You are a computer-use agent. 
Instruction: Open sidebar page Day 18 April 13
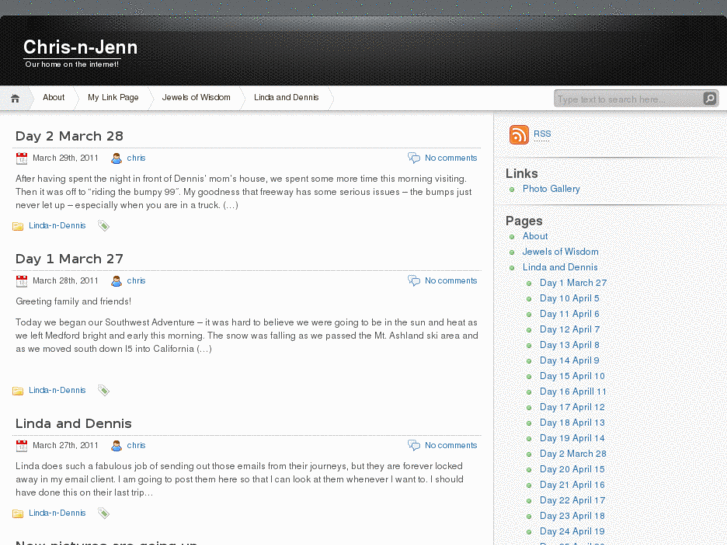572,423
